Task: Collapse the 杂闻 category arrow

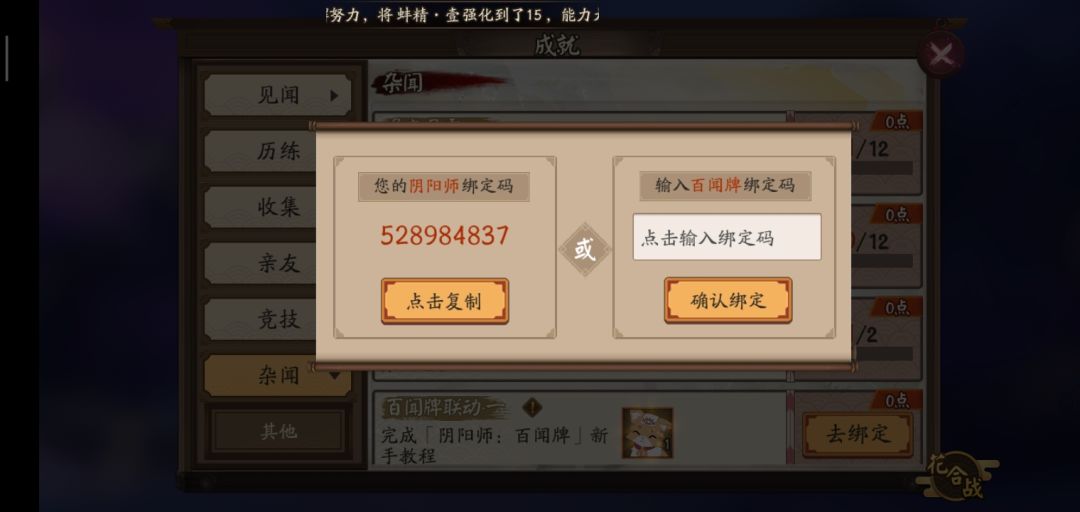Action: (x=334, y=376)
